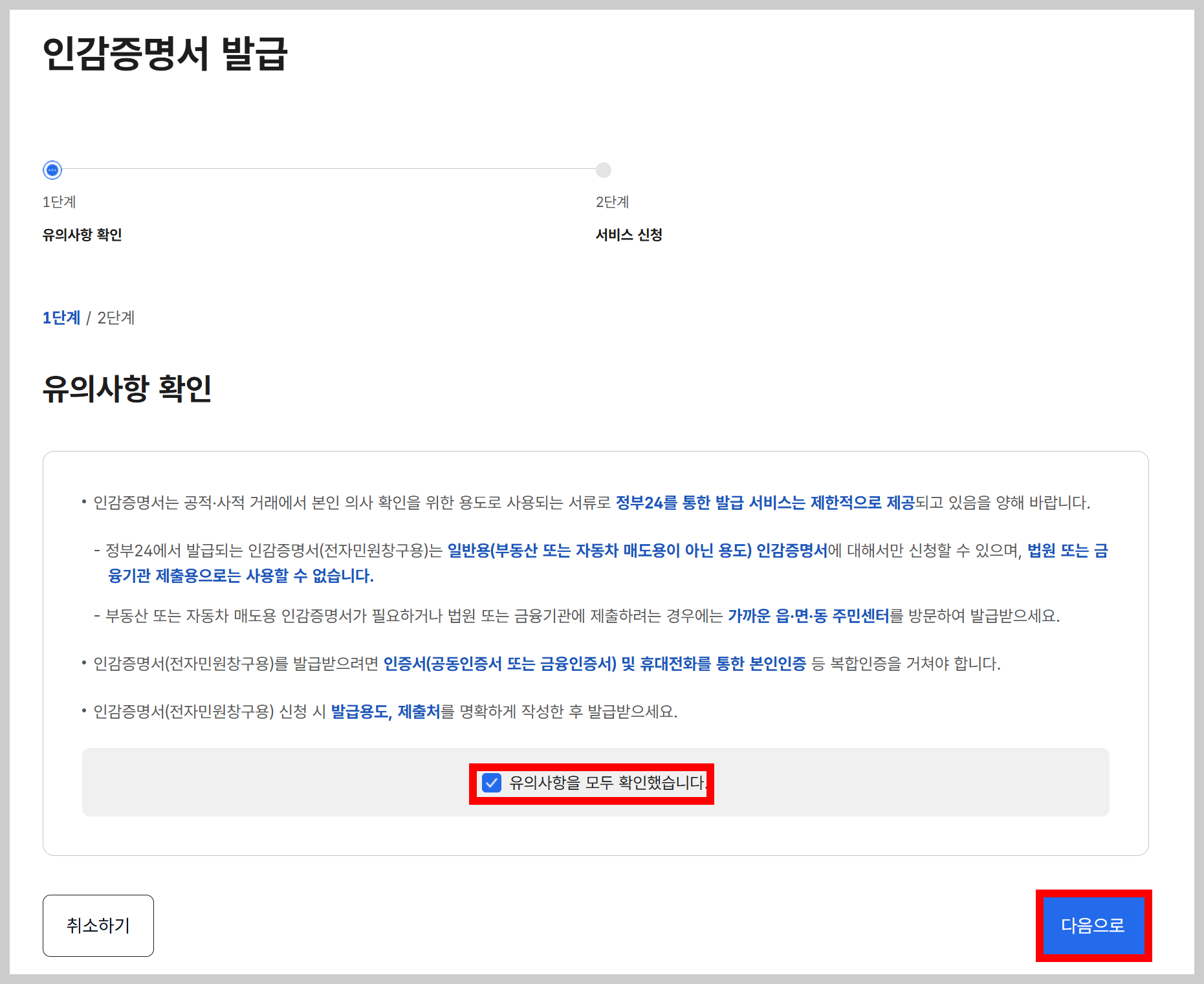Image resolution: width=1204 pixels, height=984 pixels.
Task: Select the 유의사항 확인 step label
Action: 82,235
